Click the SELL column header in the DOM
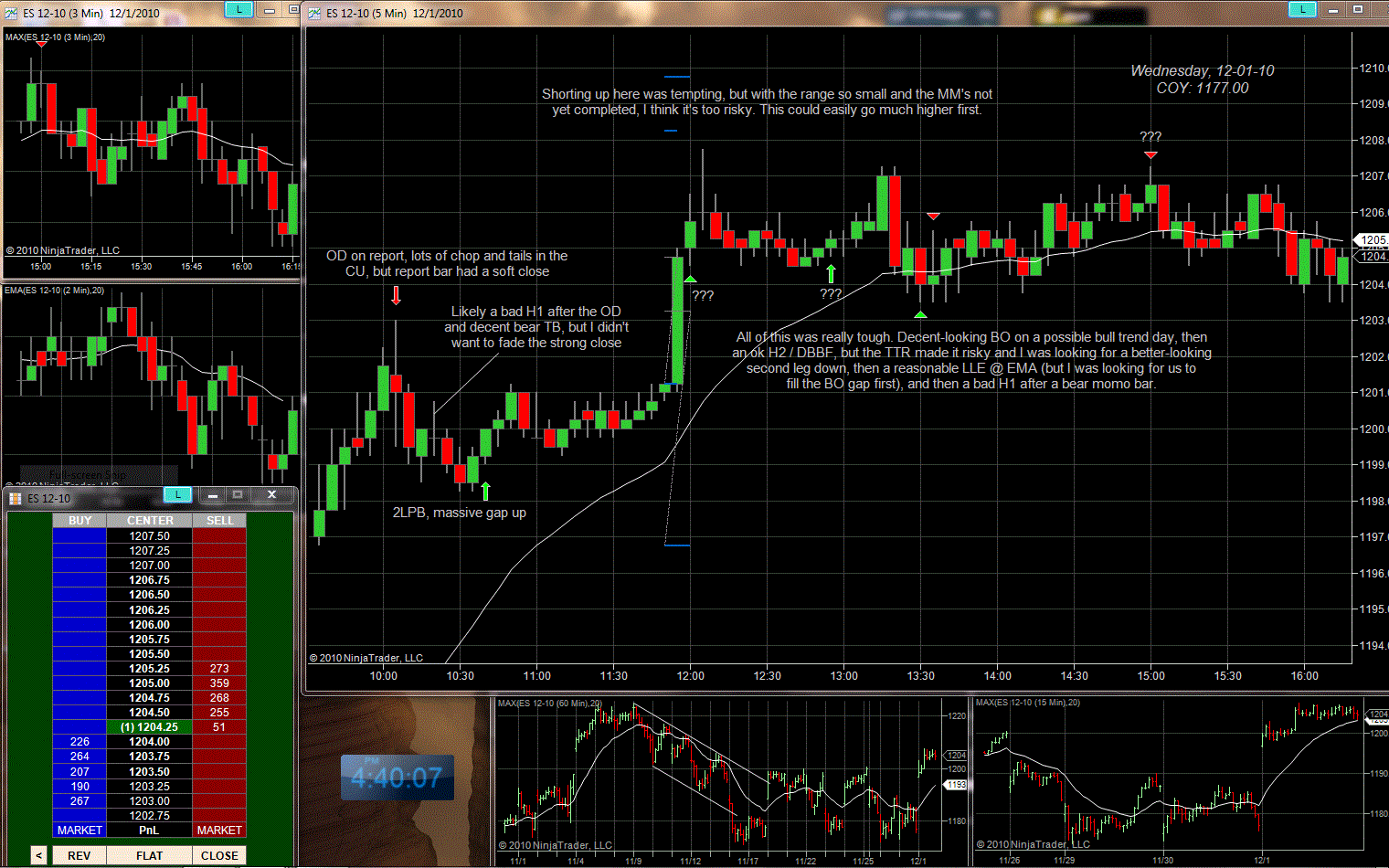The width and height of the screenshot is (1389, 868). 219,520
